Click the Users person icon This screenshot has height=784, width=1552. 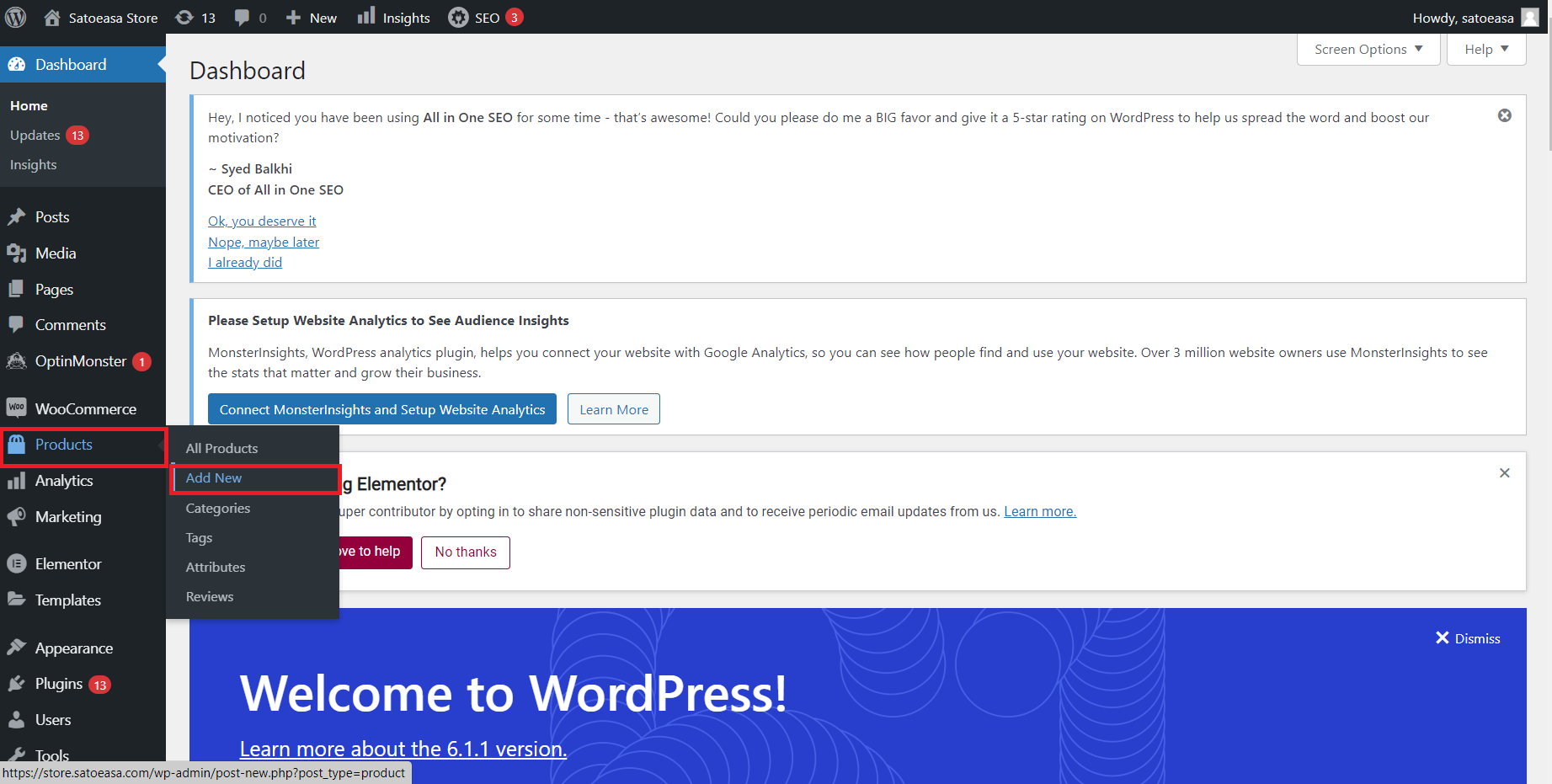(x=17, y=719)
